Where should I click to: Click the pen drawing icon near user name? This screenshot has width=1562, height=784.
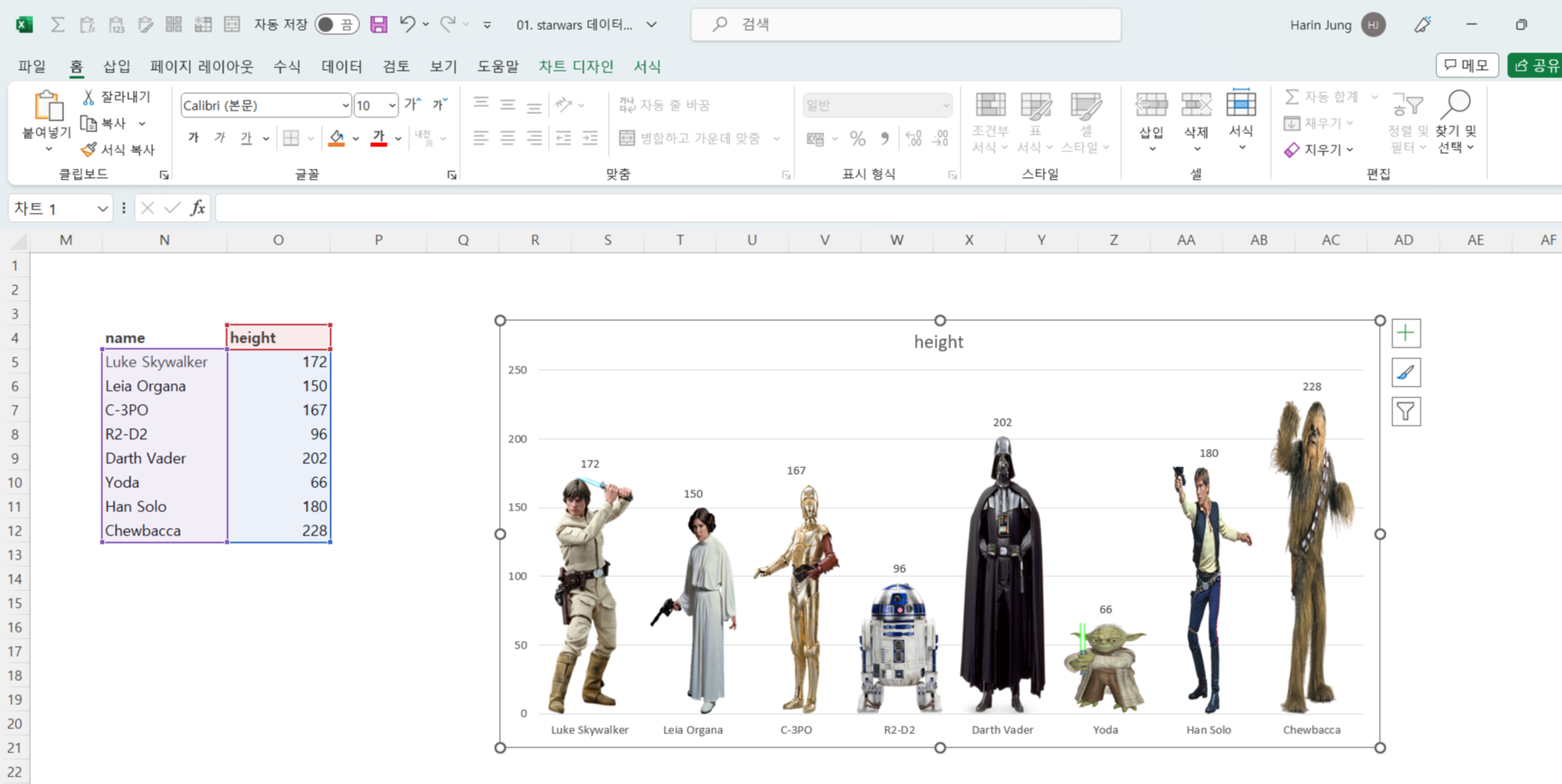[1423, 25]
